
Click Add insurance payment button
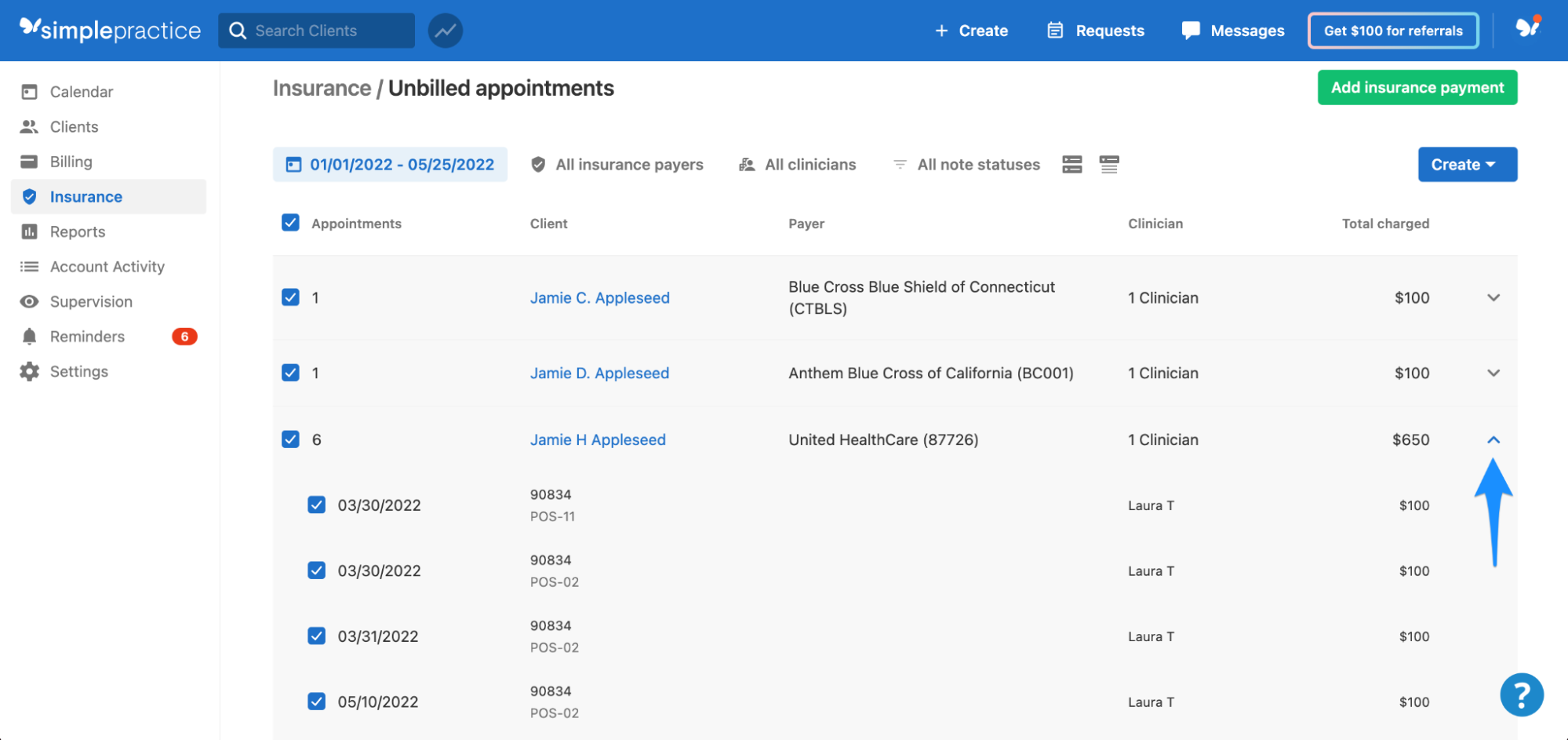[1417, 87]
